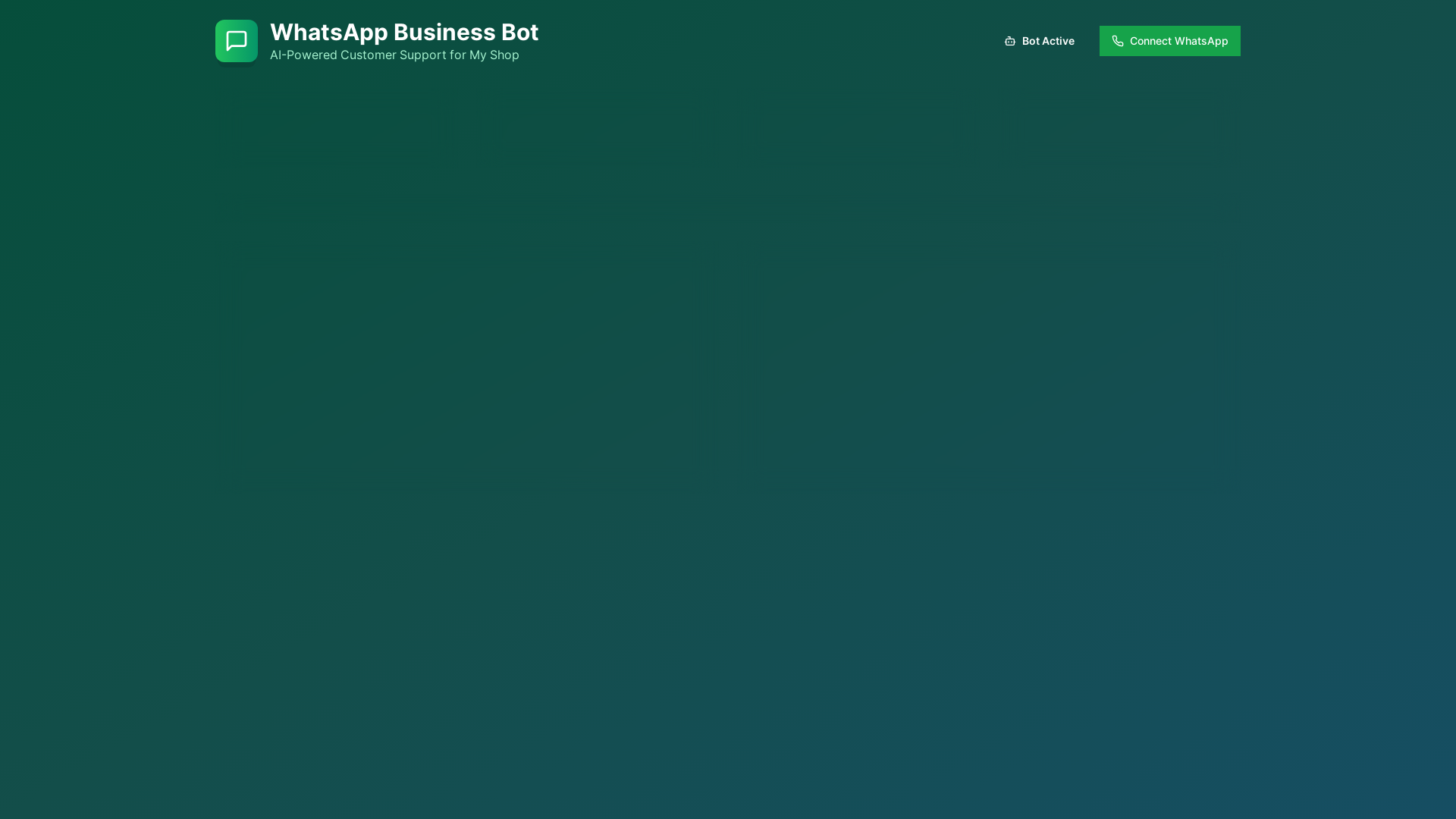
Task: Click the WhatsApp Business Bot title
Action: click(x=404, y=32)
